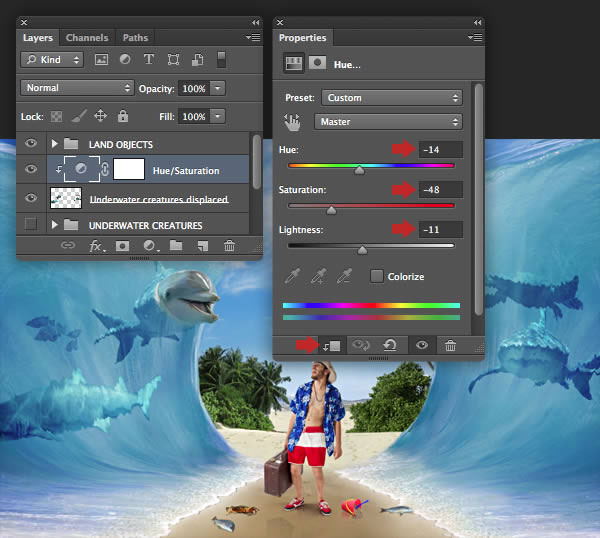This screenshot has height=538, width=600.
Task: Open the Normal blend mode dropdown
Action: tap(77, 88)
